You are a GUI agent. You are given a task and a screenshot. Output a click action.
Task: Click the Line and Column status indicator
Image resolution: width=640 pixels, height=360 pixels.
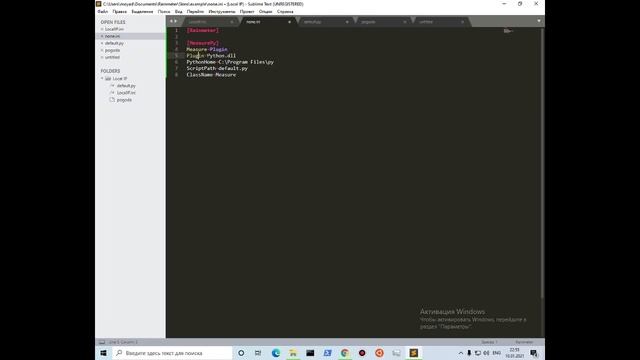tap(123, 342)
